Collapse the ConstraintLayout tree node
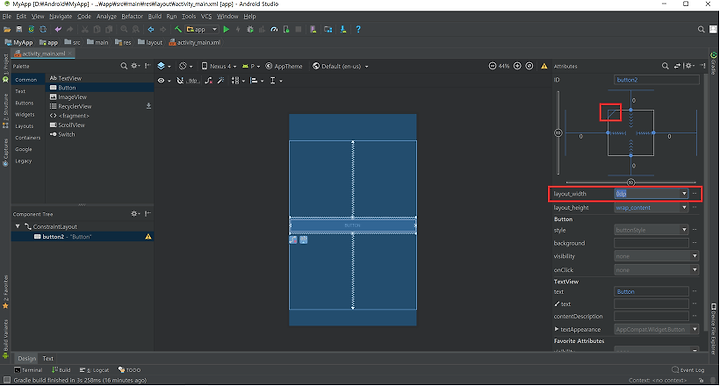The width and height of the screenshot is (720, 386). [x=18, y=226]
